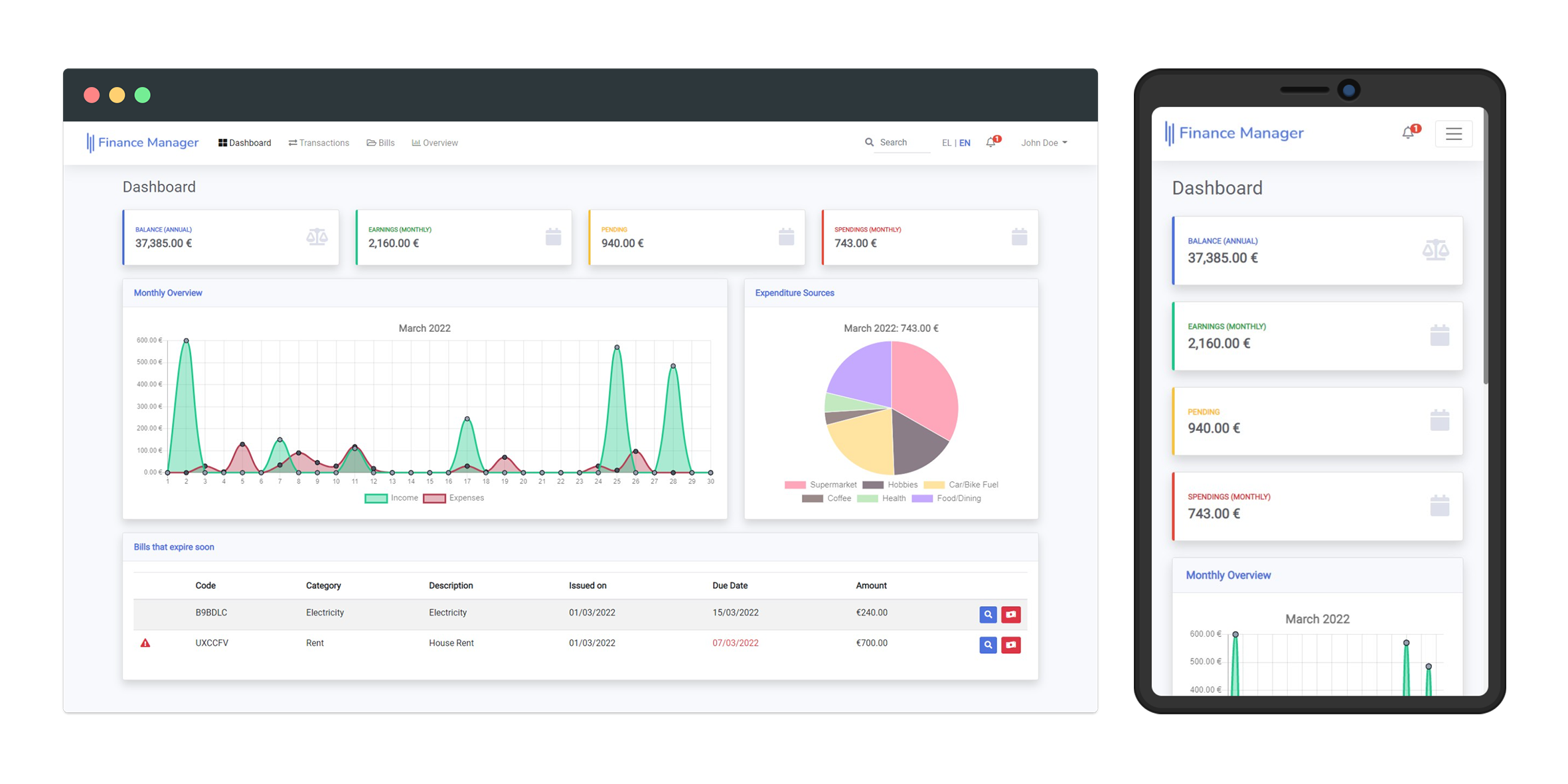Screen dimensions: 1568x784
Task: Switch language to EN
Action: tap(965, 143)
